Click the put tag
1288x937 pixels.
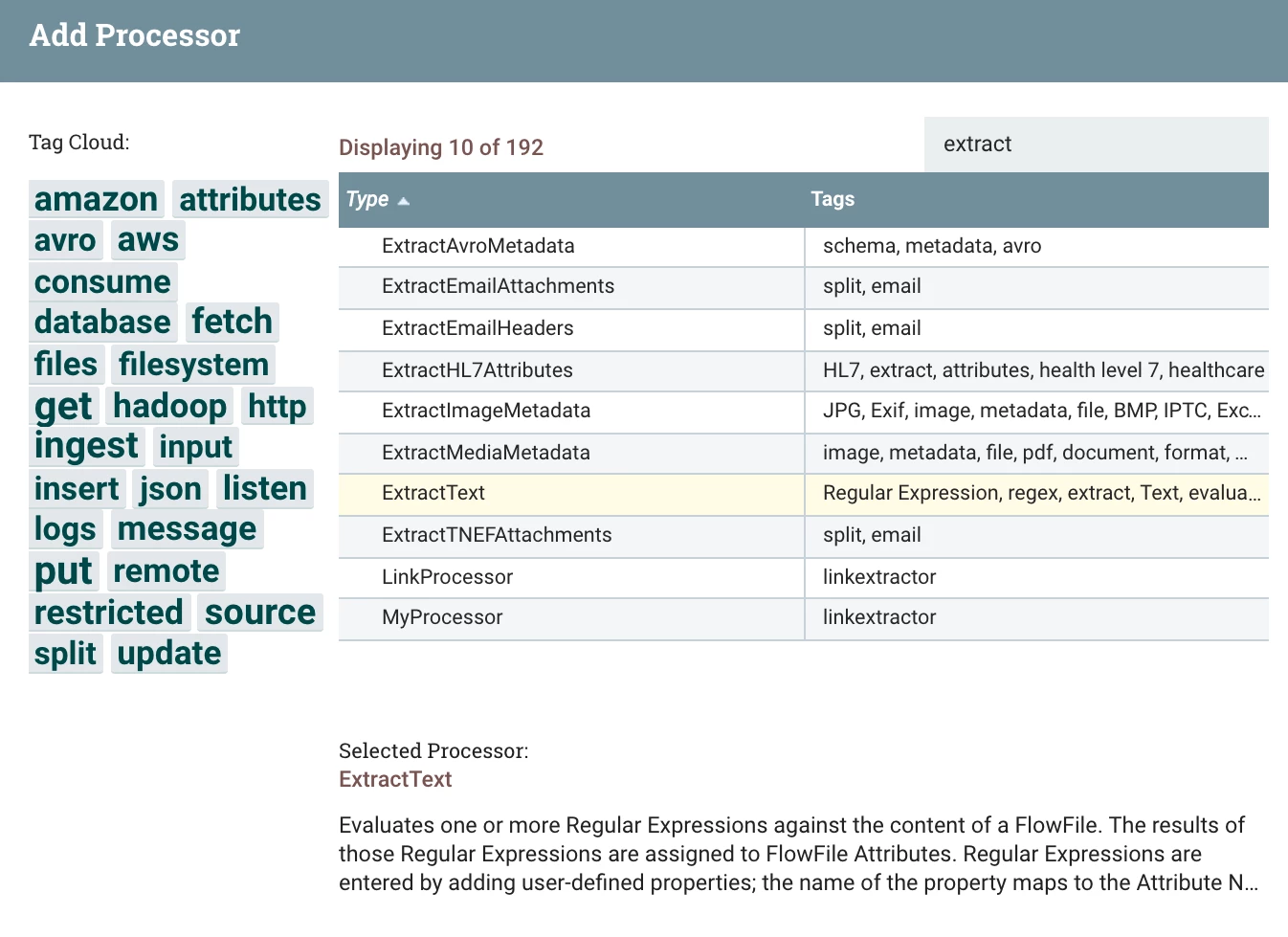click(64, 571)
